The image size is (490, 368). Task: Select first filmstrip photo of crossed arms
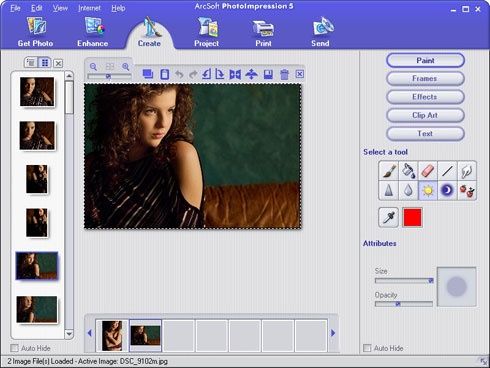click(x=112, y=336)
